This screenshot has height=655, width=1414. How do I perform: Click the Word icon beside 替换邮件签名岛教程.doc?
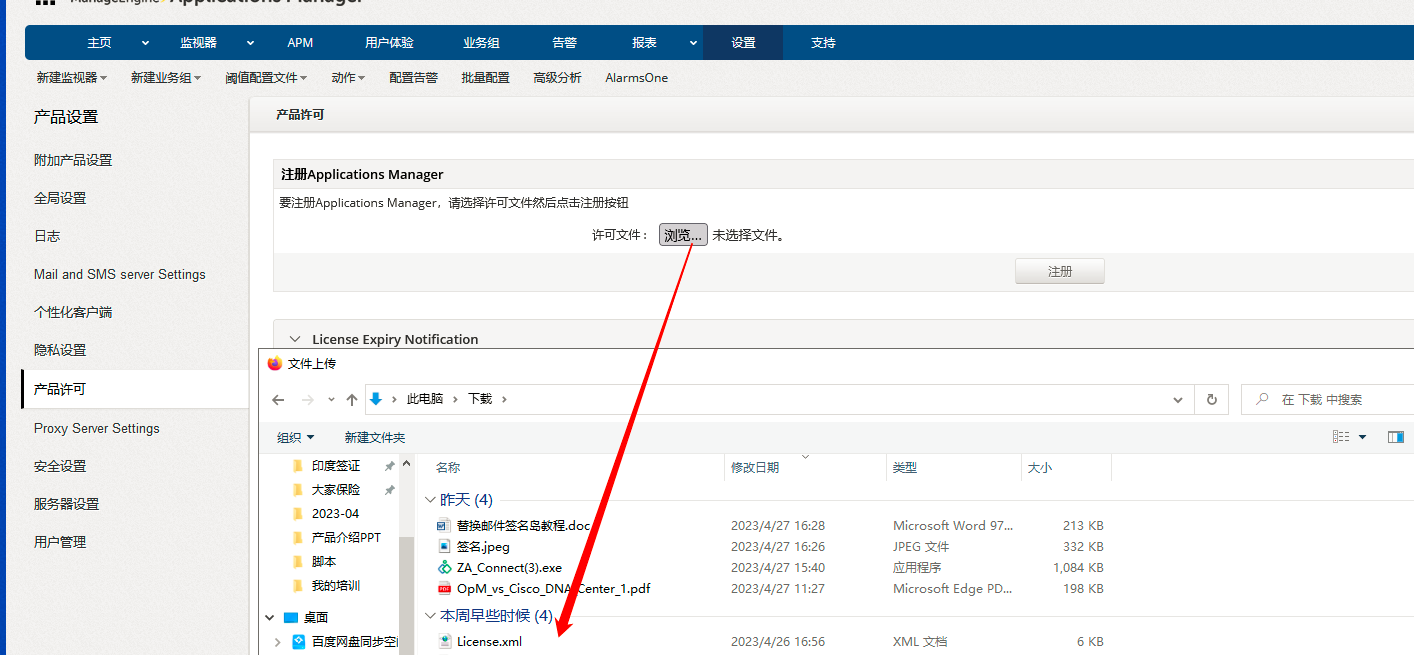(x=445, y=525)
